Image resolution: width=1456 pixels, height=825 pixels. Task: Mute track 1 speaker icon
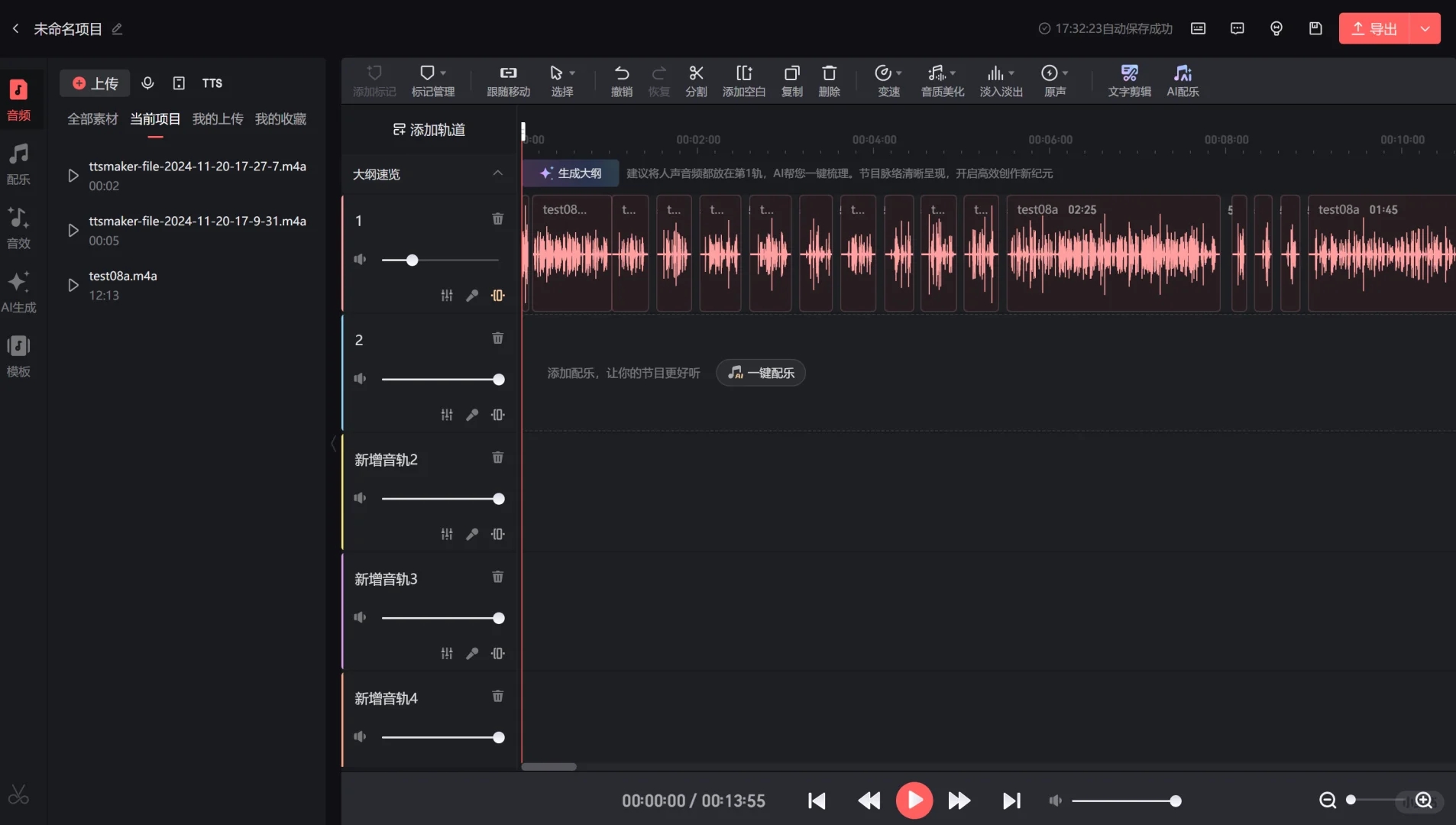coord(360,260)
